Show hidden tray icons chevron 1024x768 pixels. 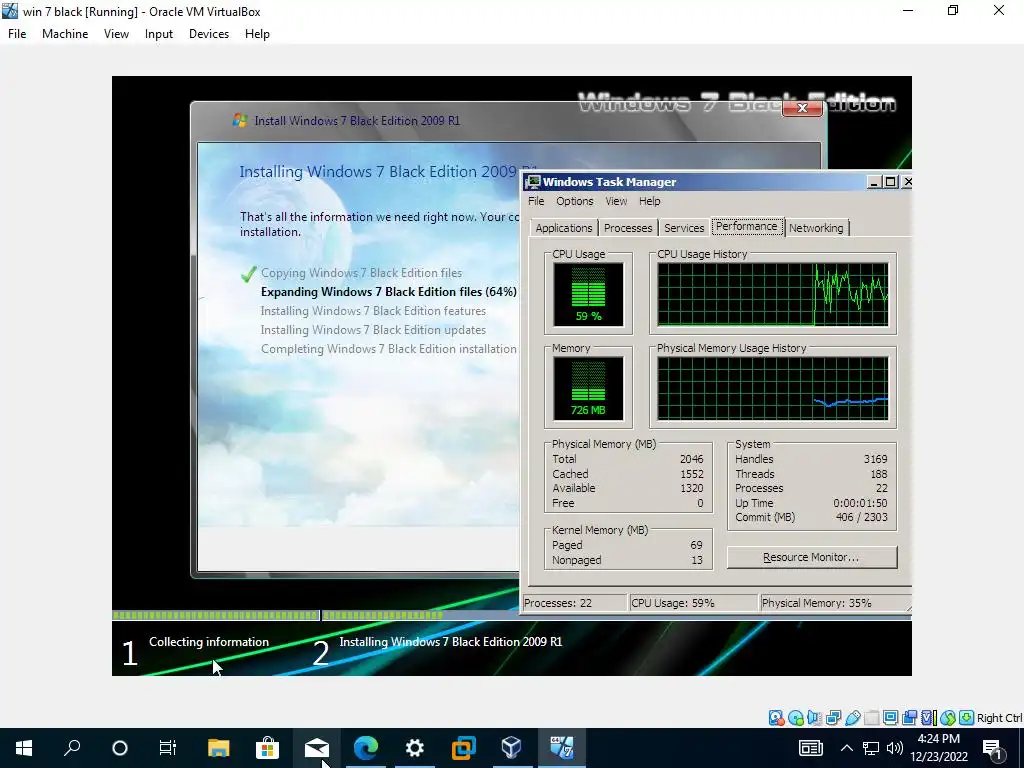846,748
